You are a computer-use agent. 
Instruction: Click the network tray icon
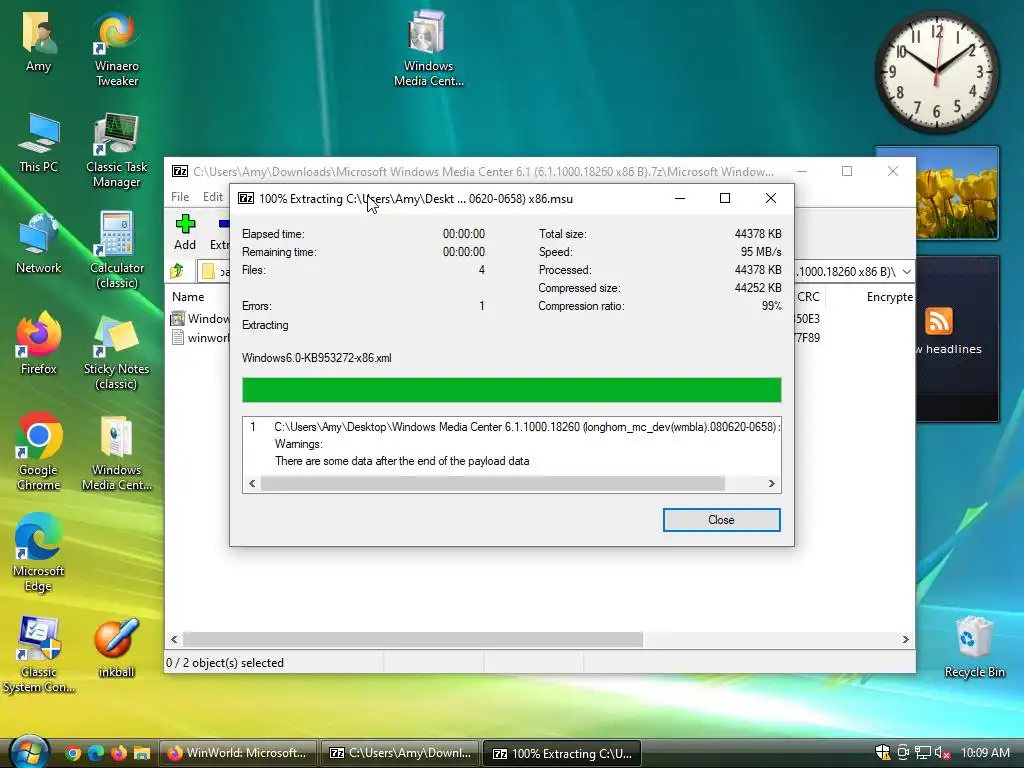(x=922, y=753)
